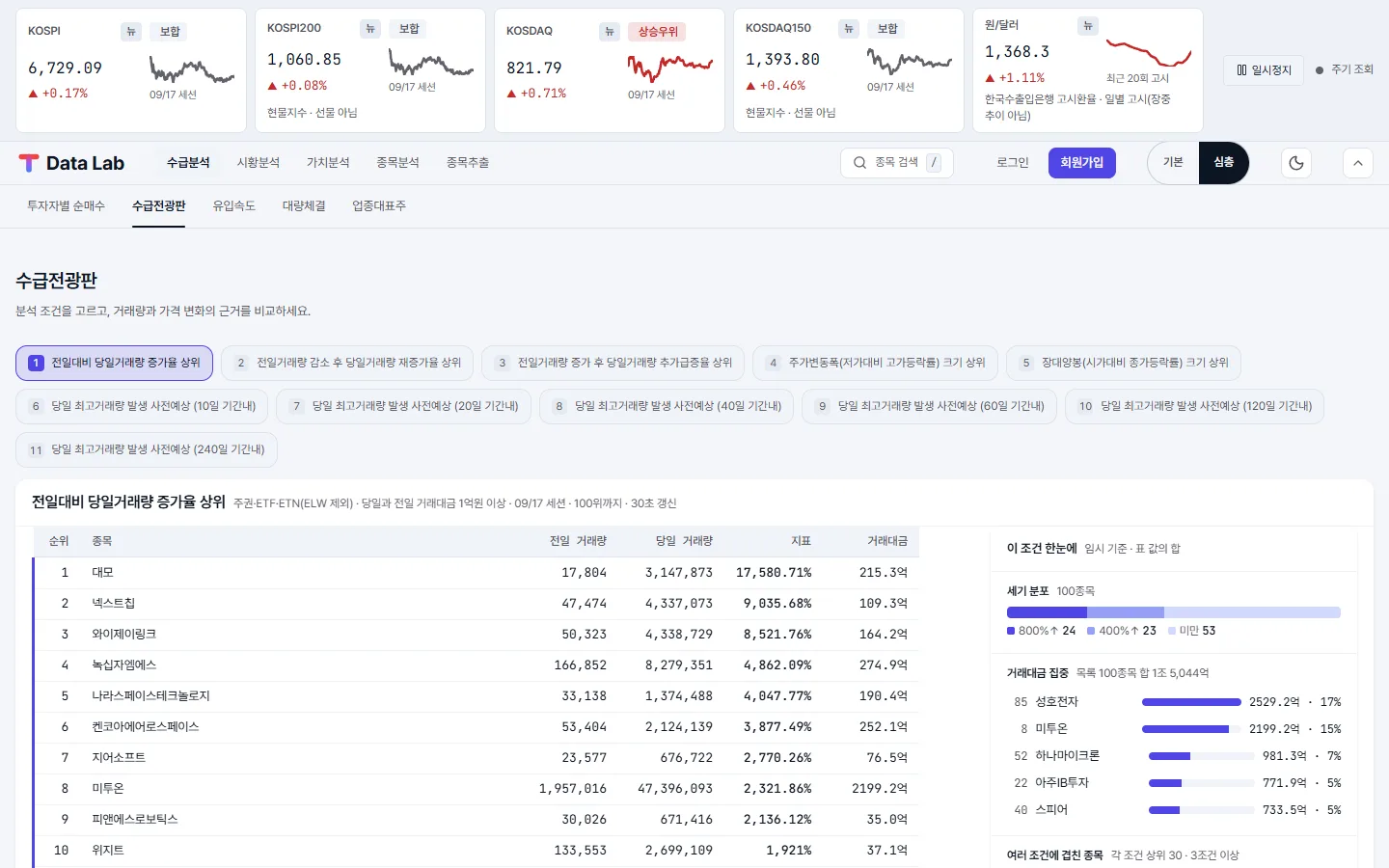Click the 400%↑ segment of the distribution bar

[1126, 612]
